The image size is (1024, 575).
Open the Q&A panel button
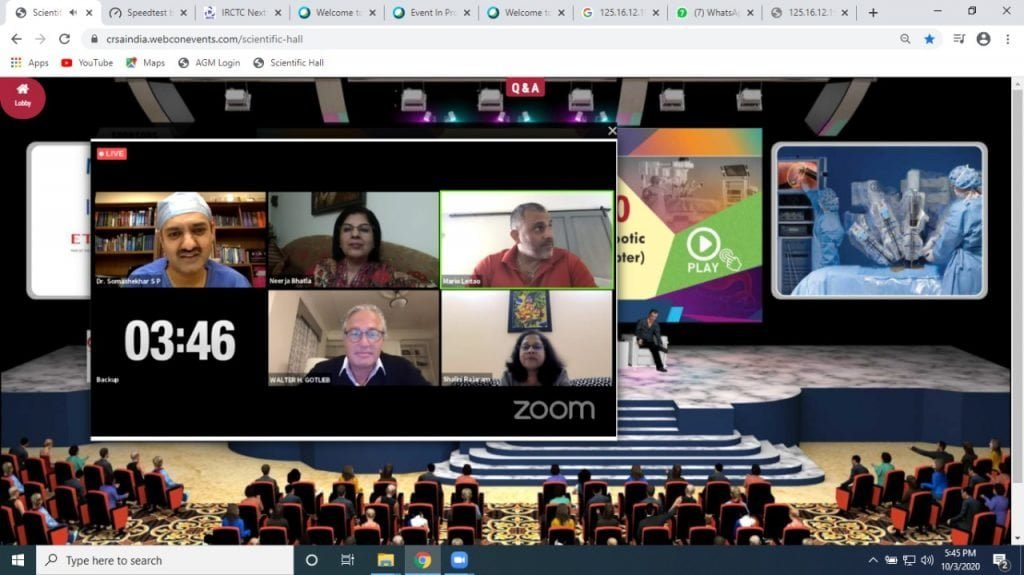coord(525,88)
